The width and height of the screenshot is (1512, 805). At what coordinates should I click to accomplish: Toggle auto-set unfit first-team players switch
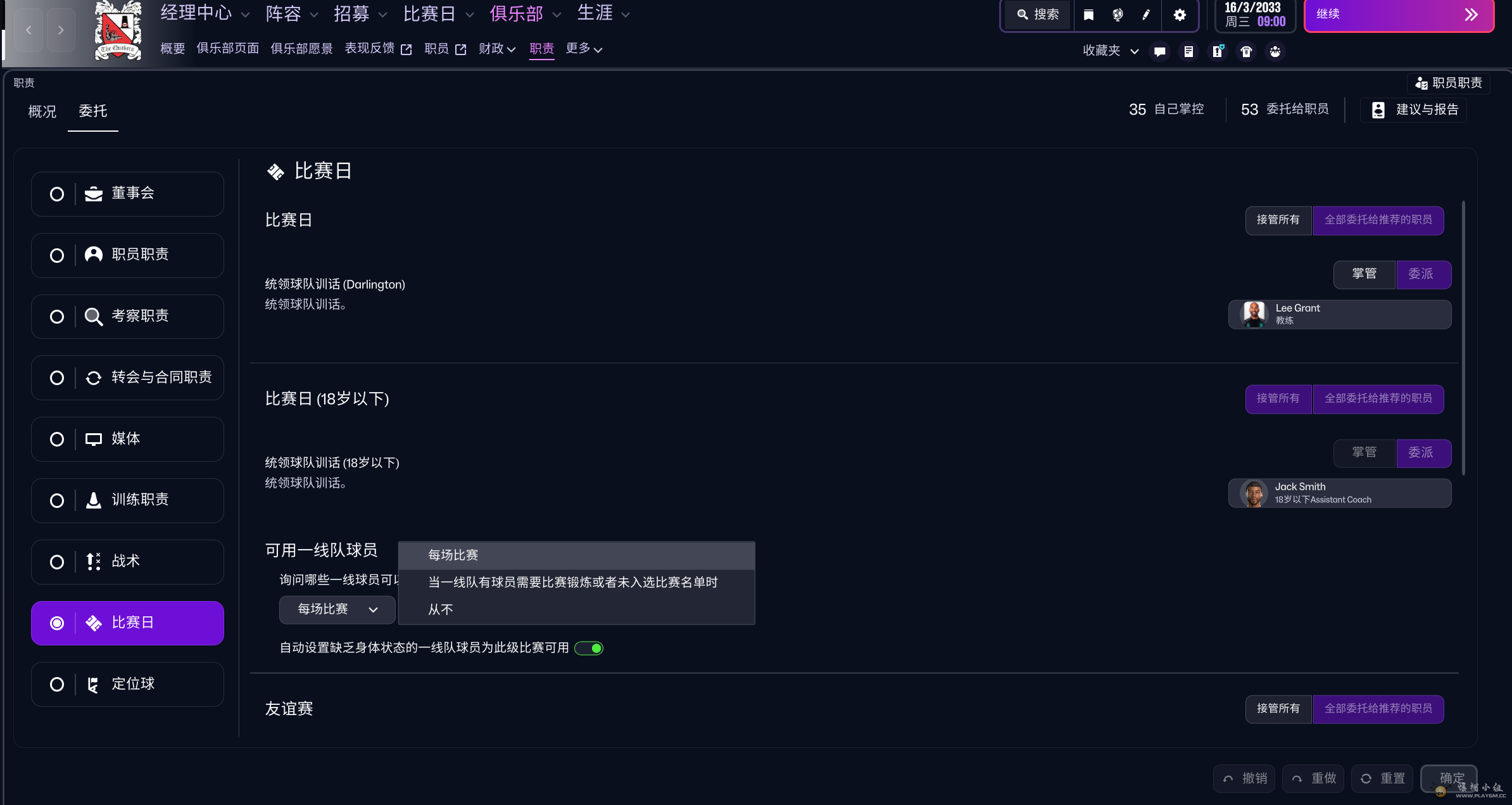tap(589, 648)
